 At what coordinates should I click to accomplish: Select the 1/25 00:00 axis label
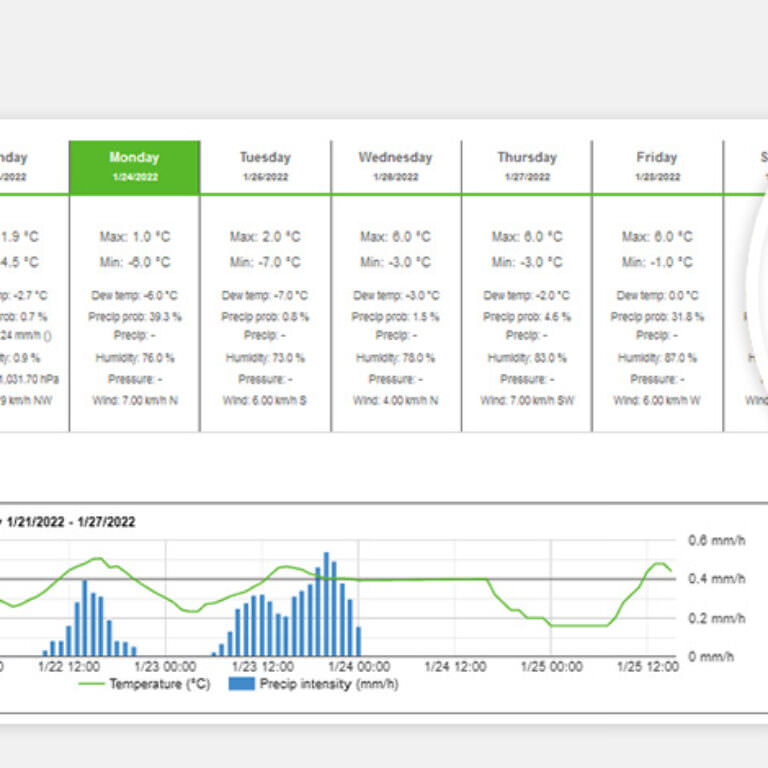tap(552, 667)
